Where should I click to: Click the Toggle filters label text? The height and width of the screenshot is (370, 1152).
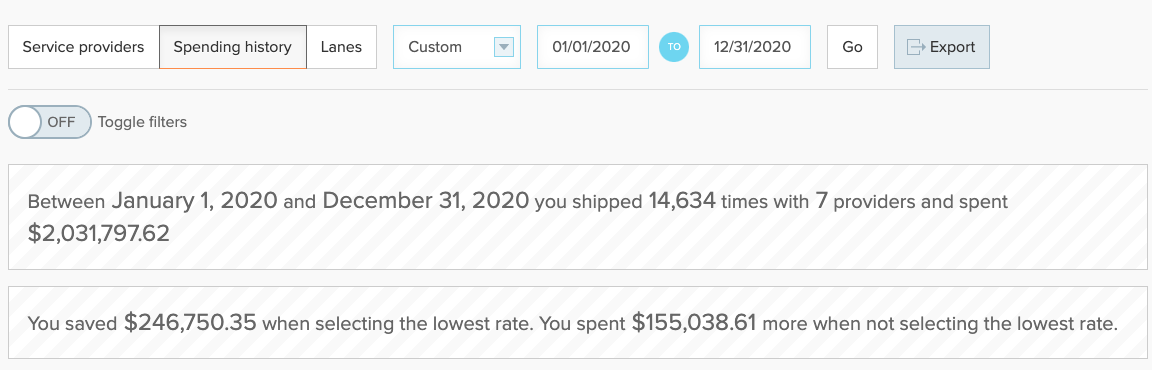click(143, 122)
